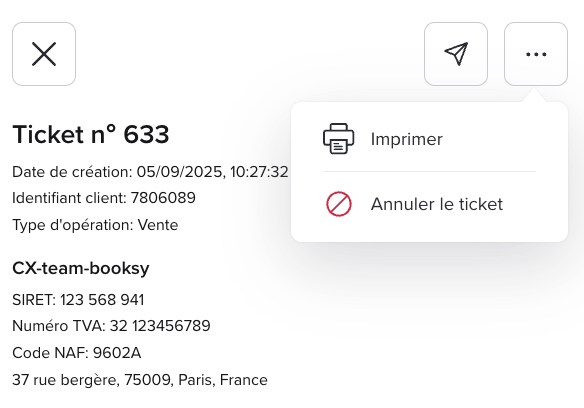Image resolution: width=584 pixels, height=408 pixels.
Task: Select the Code NAF 9602A line
Action: pyautogui.click(x=77, y=353)
